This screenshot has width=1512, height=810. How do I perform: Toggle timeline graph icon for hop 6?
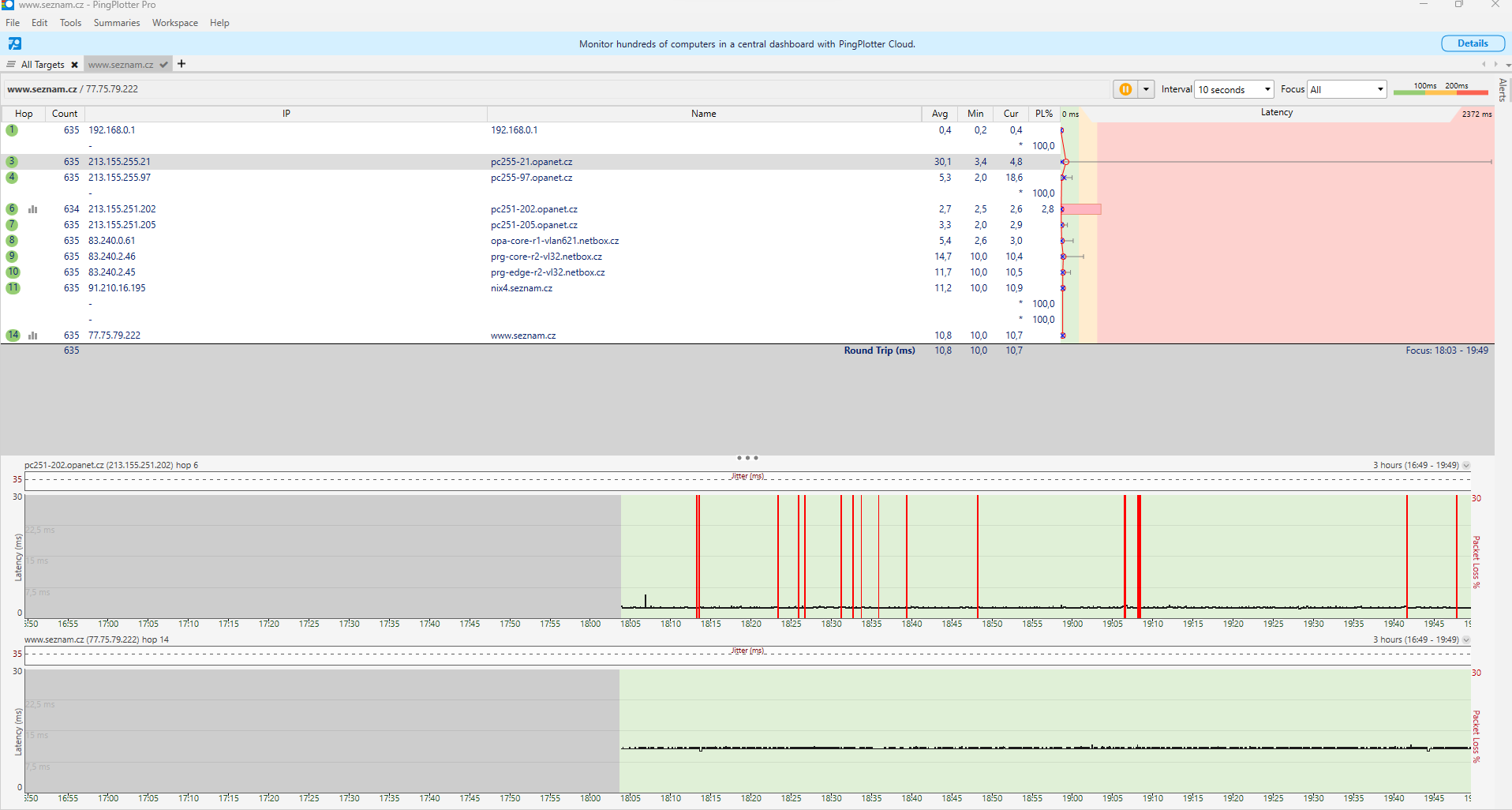(x=33, y=209)
